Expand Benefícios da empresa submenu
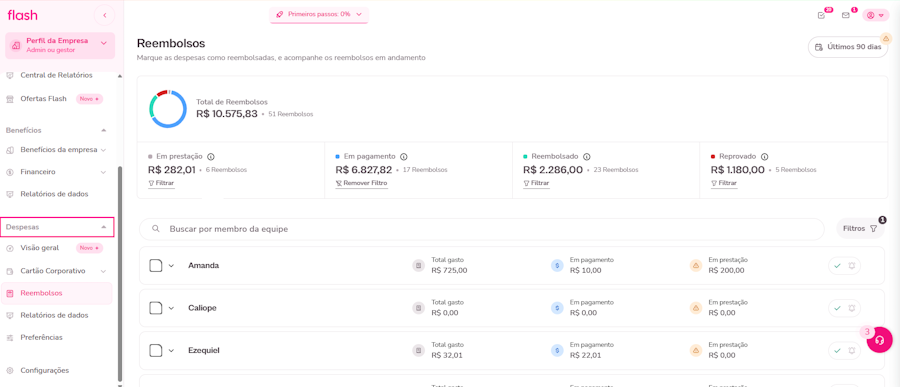 103,150
